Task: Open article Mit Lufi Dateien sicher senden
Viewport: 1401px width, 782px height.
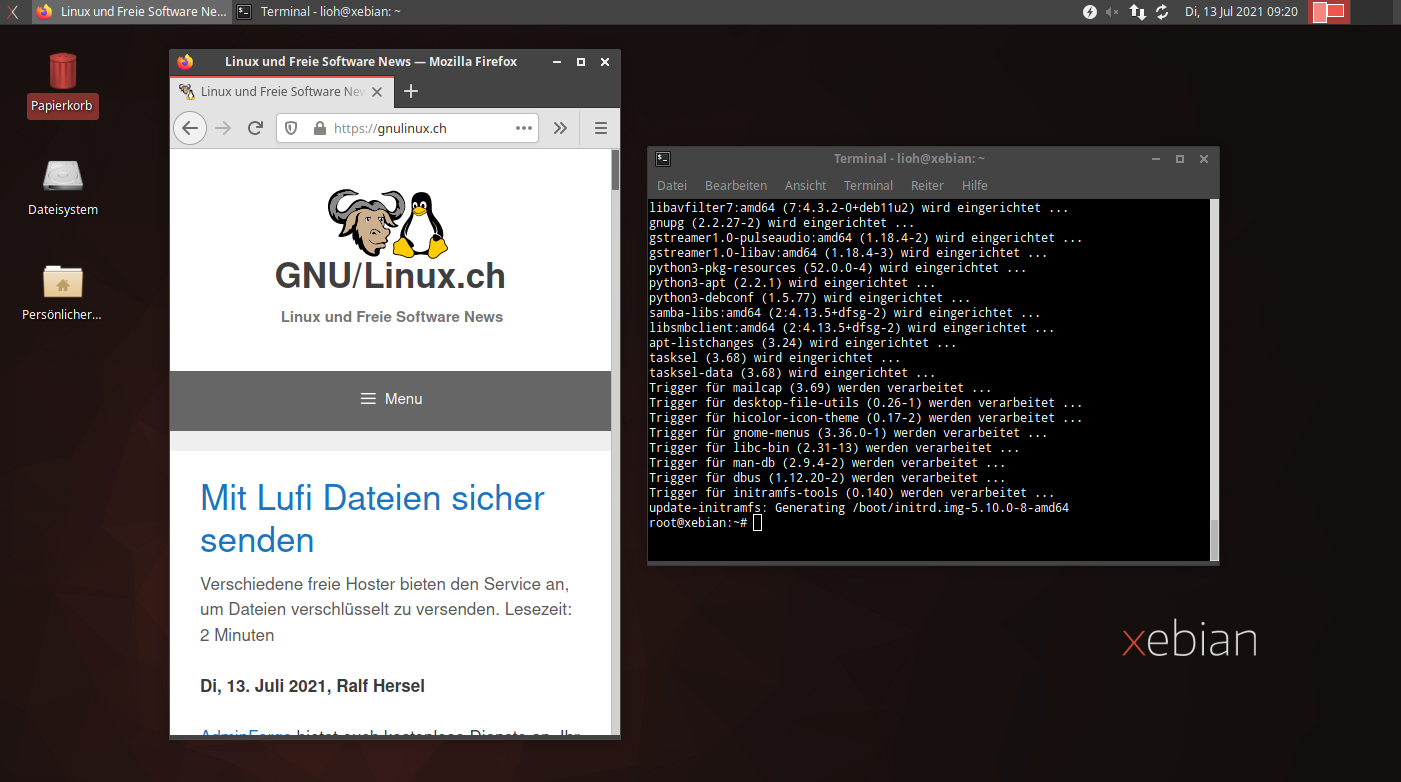Action: pos(372,519)
